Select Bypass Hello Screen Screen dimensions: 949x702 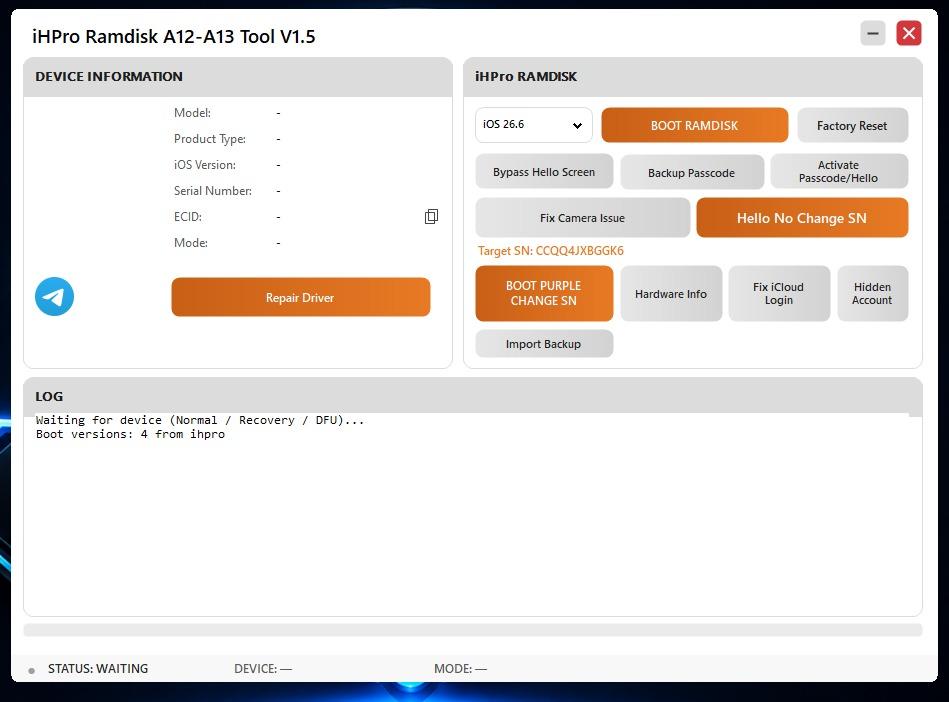coord(544,172)
